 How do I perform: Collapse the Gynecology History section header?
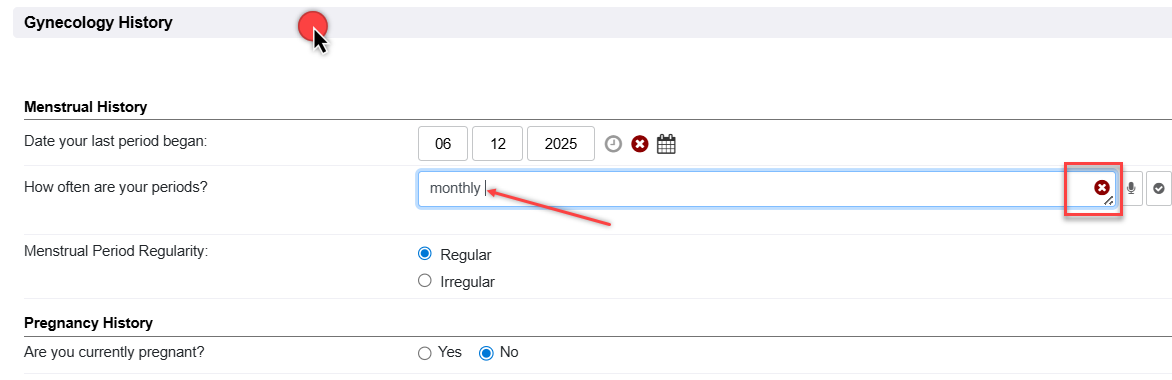pos(592,22)
